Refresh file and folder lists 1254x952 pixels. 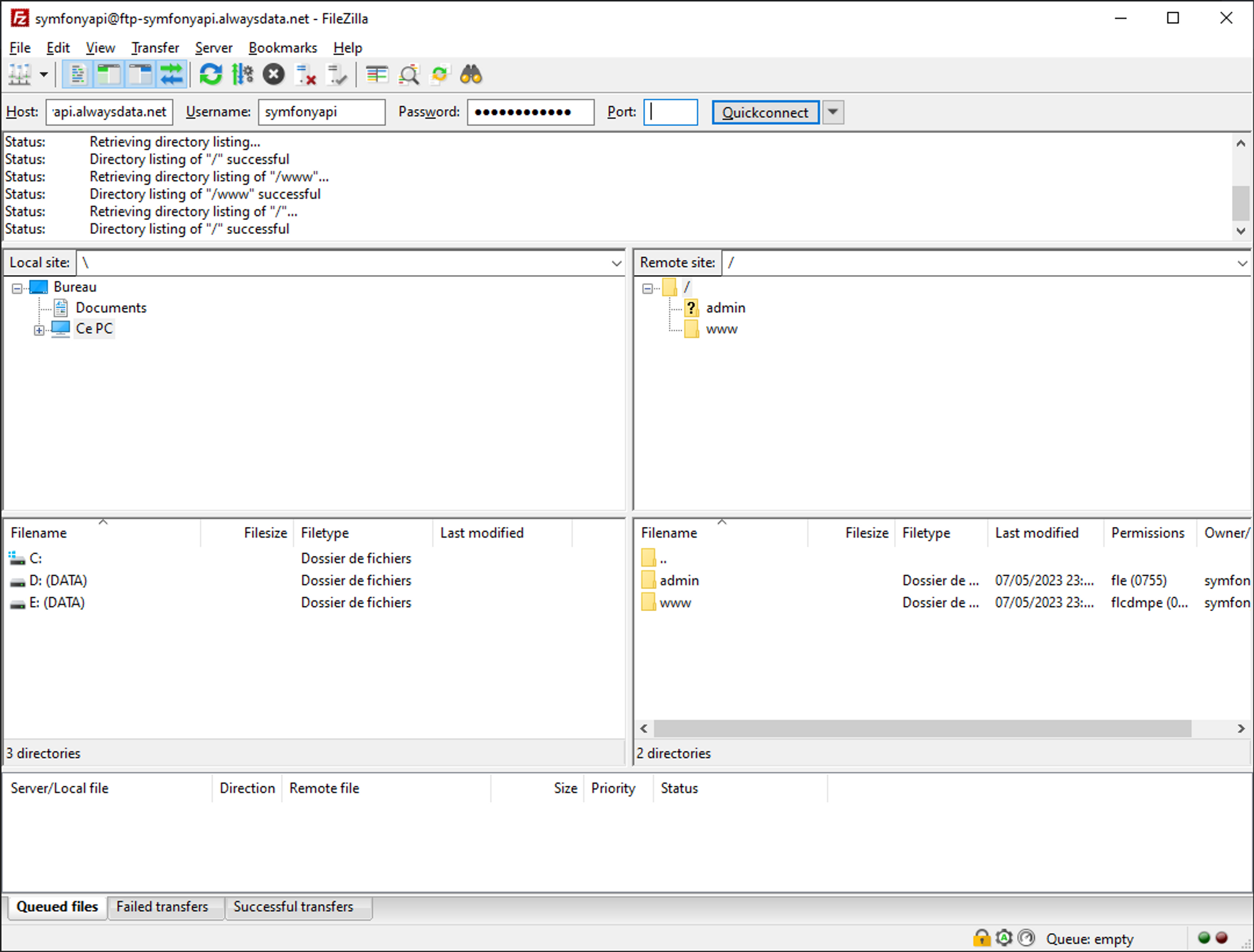tap(211, 75)
